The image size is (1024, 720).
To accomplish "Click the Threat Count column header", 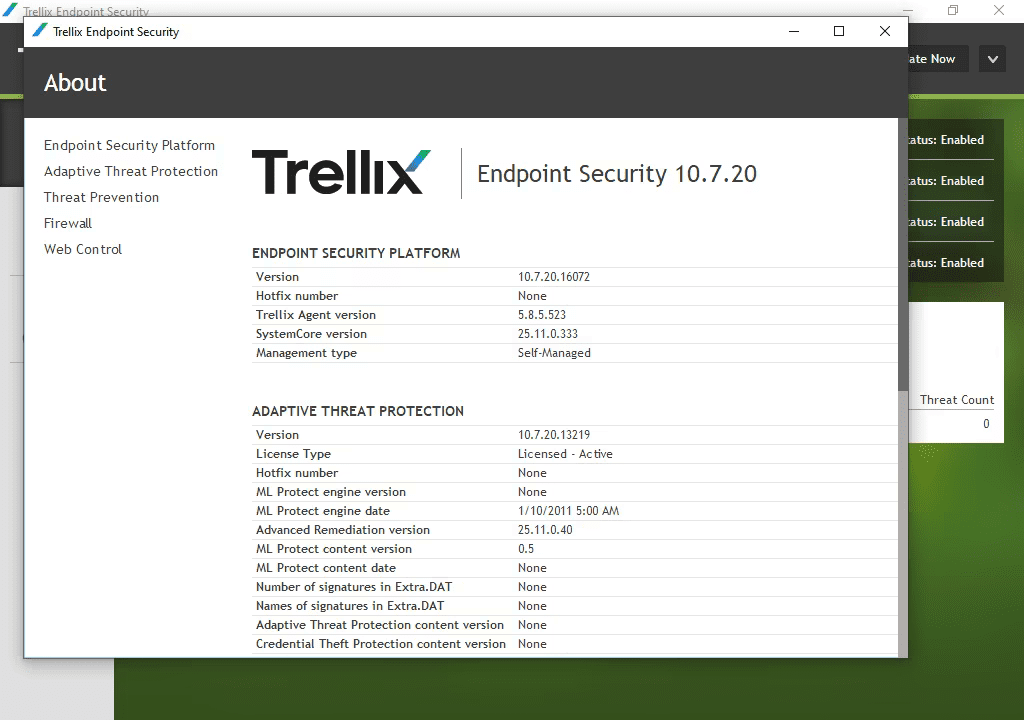I will click(956, 400).
